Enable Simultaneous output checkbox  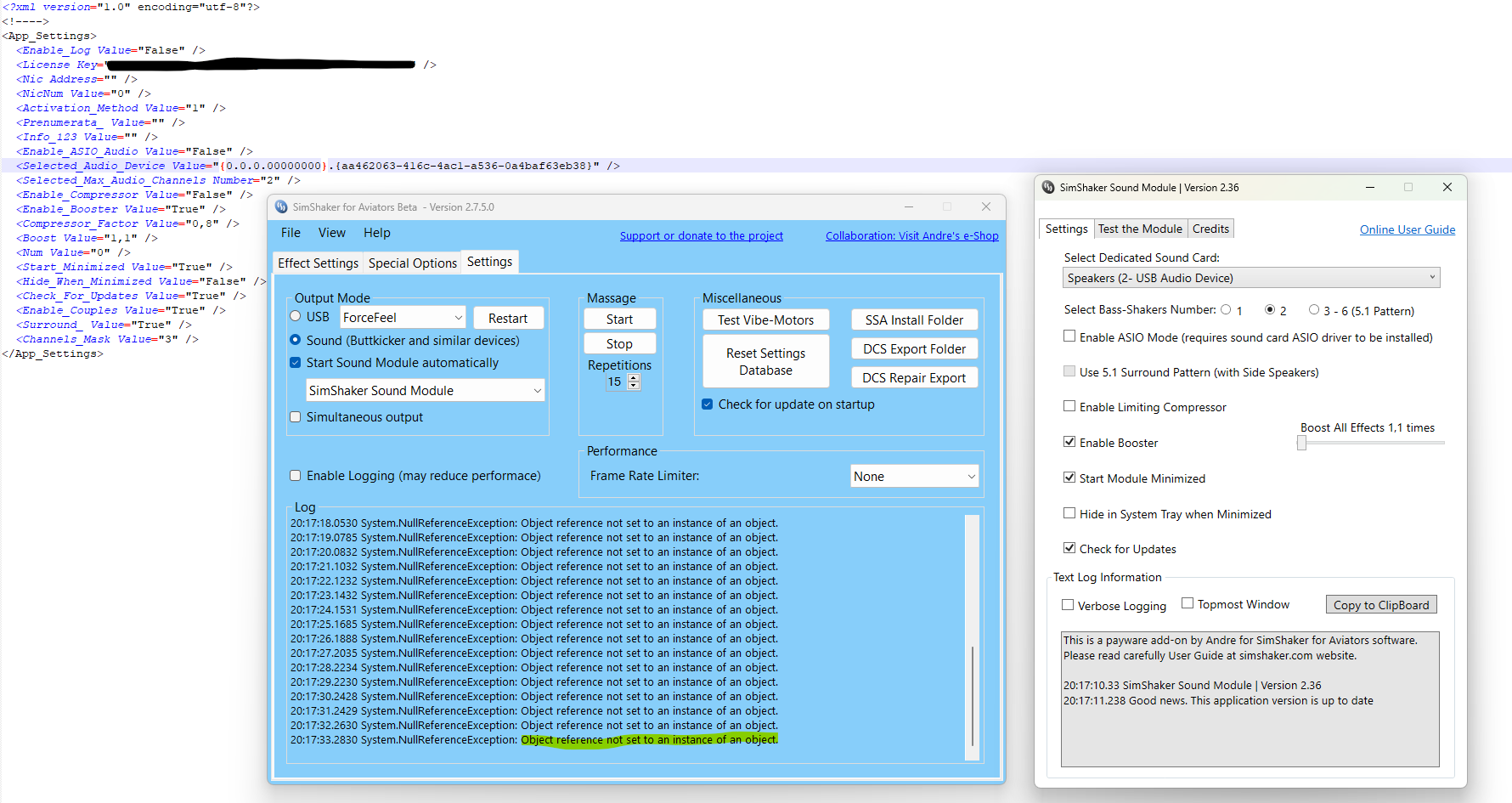[x=296, y=417]
